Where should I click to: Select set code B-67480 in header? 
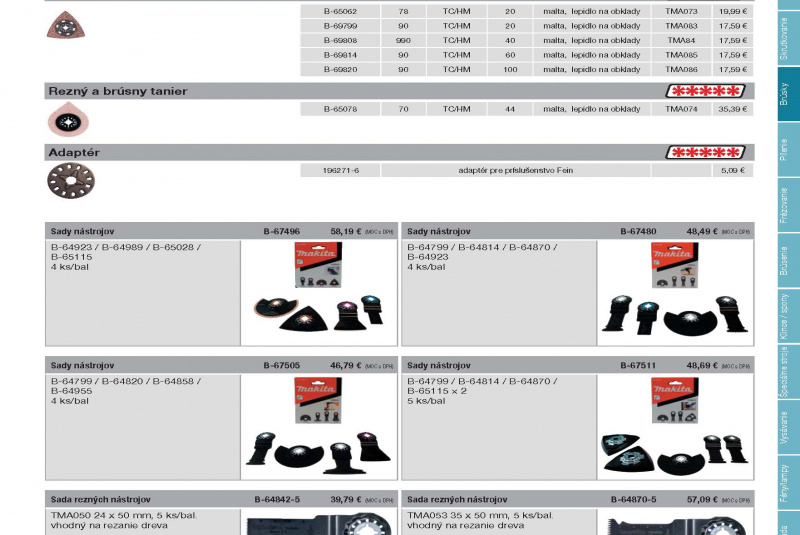click(638, 232)
